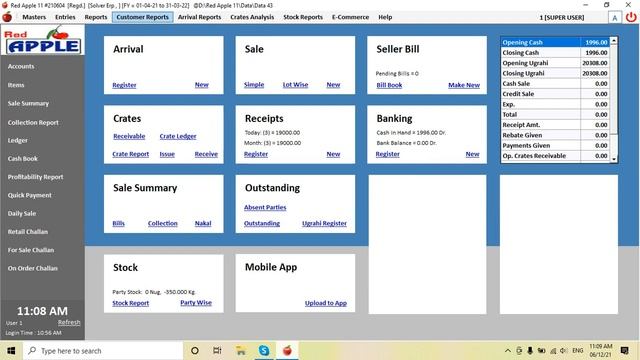This screenshot has width=640, height=360.
Task: Open Profitability Report in the sidebar
Action: point(36,177)
